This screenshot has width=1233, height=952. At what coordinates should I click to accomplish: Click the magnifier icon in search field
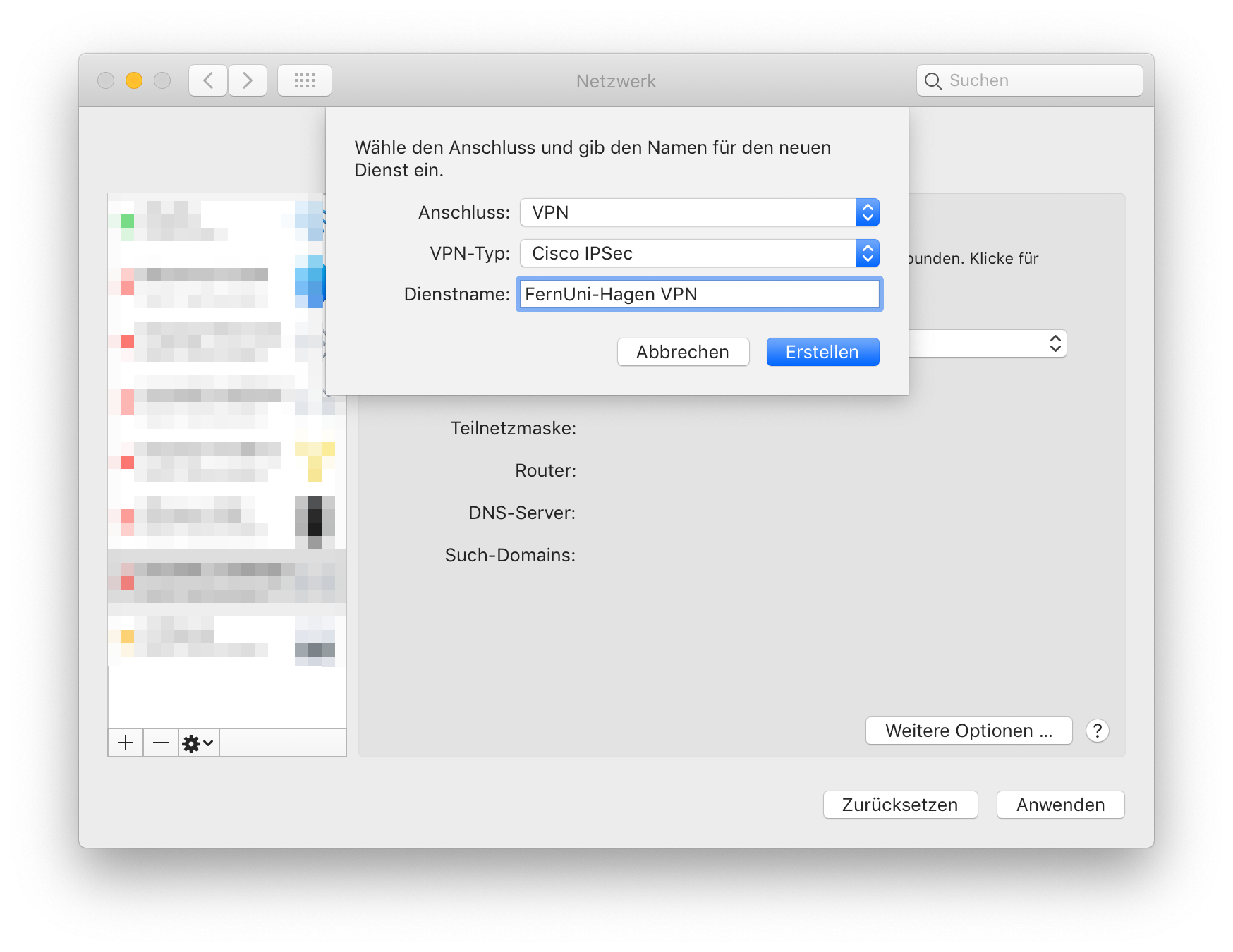coord(933,81)
